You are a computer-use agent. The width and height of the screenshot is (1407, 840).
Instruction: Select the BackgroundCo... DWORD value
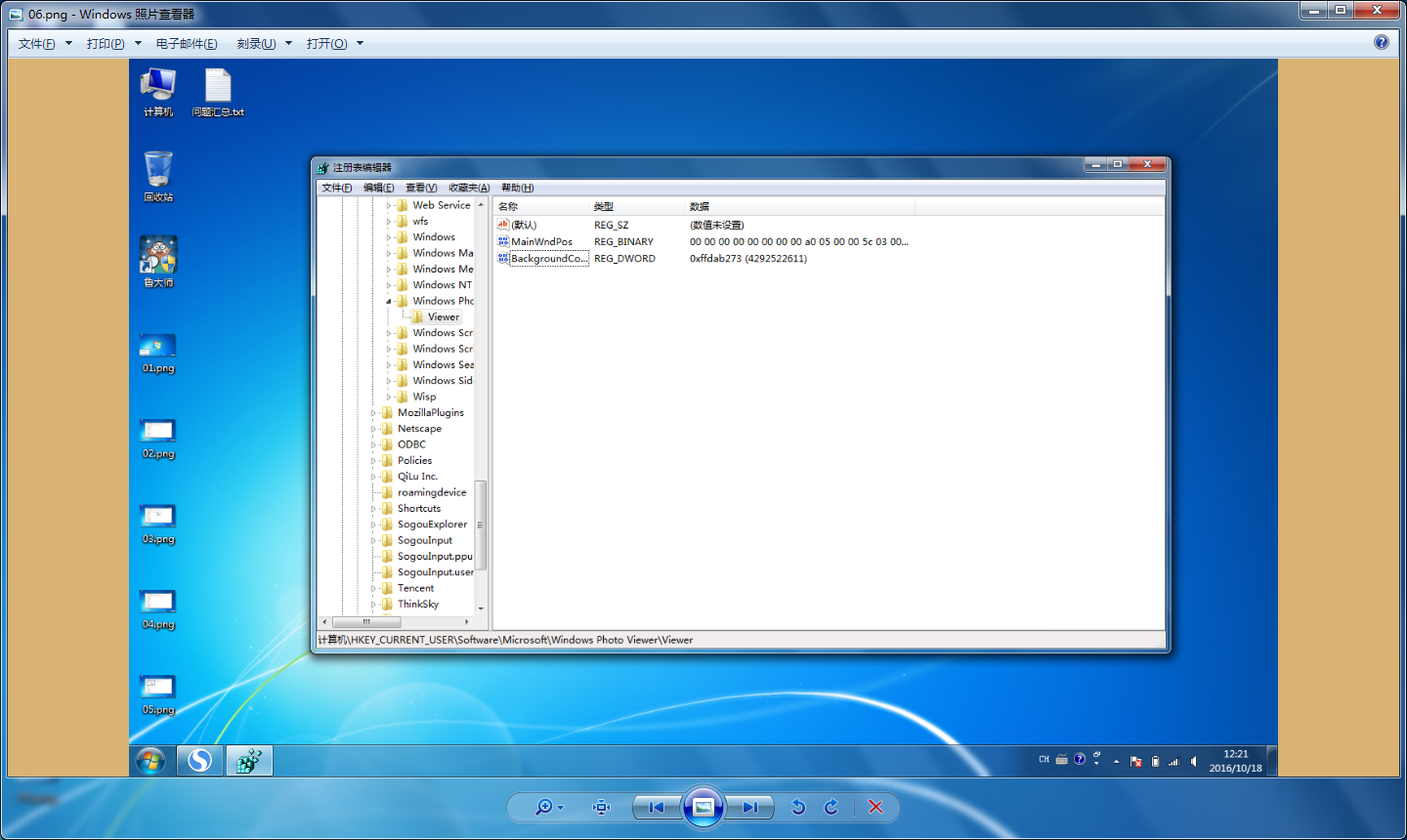click(543, 259)
